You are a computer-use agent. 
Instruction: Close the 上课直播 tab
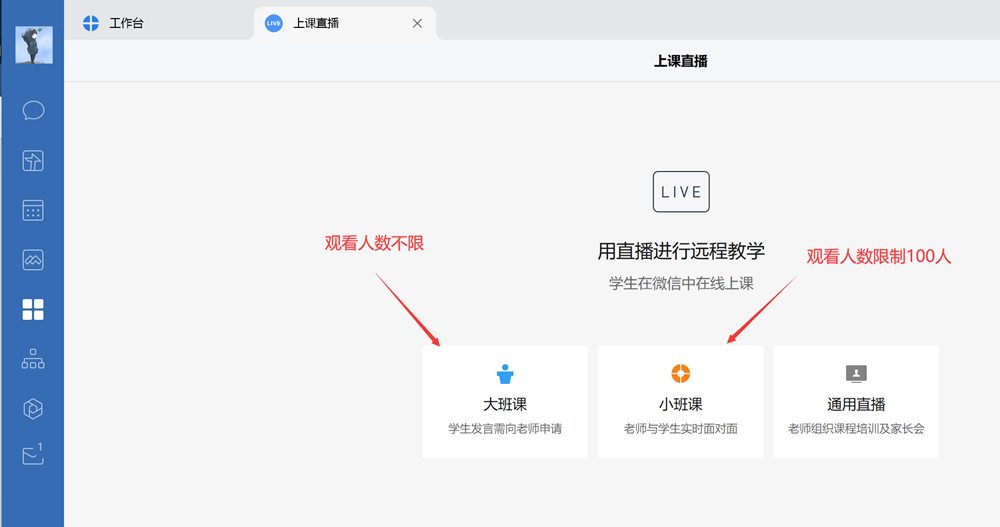click(x=418, y=23)
